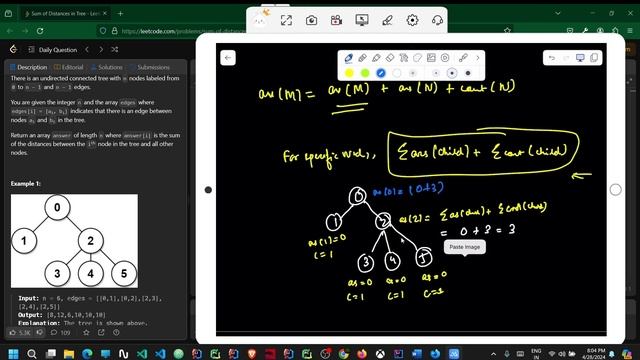The image size is (640, 360).
Task: Click the link connector tool icon
Action: pyautogui.click(x=463, y=58)
